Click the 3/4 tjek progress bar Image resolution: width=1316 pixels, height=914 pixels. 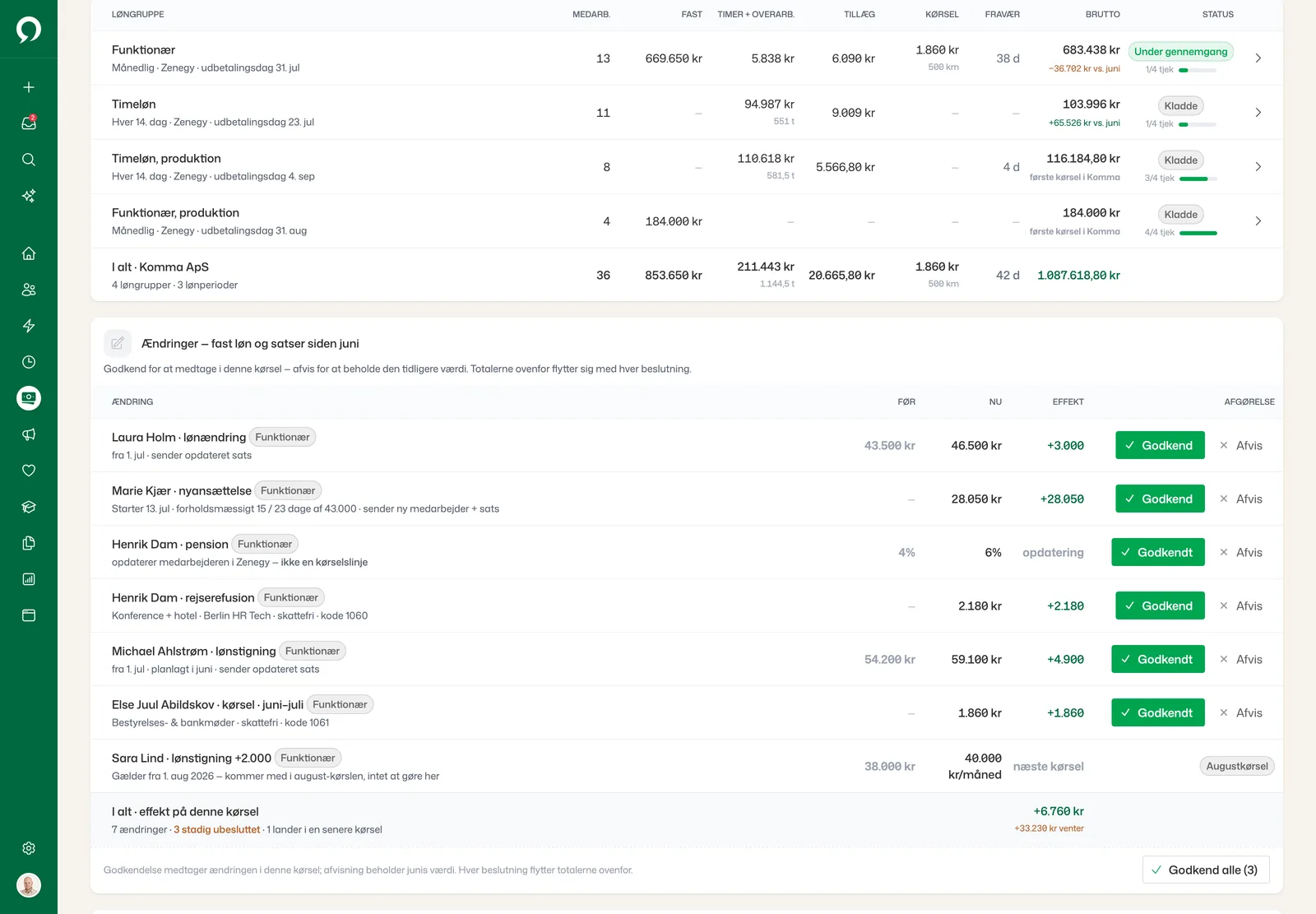point(1198,179)
